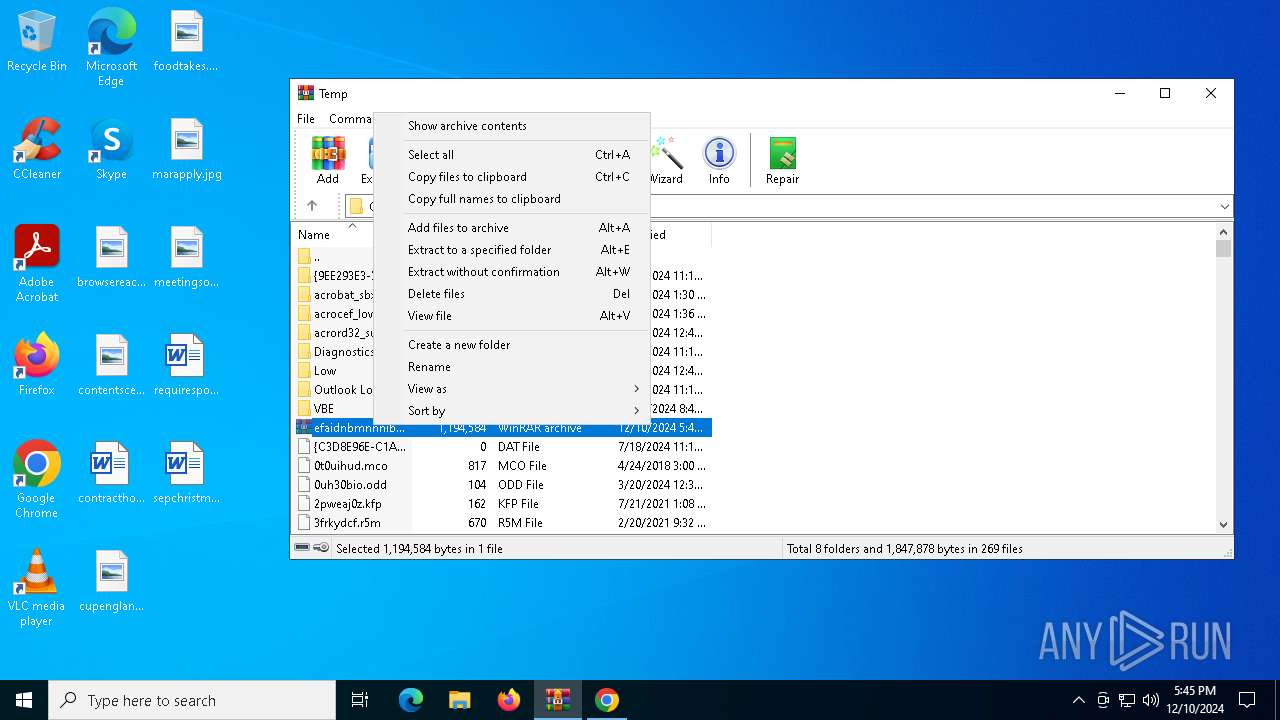Open Microsoft Edge desktop shortcut
1280x720 pixels.
click(x=111, y=47)
